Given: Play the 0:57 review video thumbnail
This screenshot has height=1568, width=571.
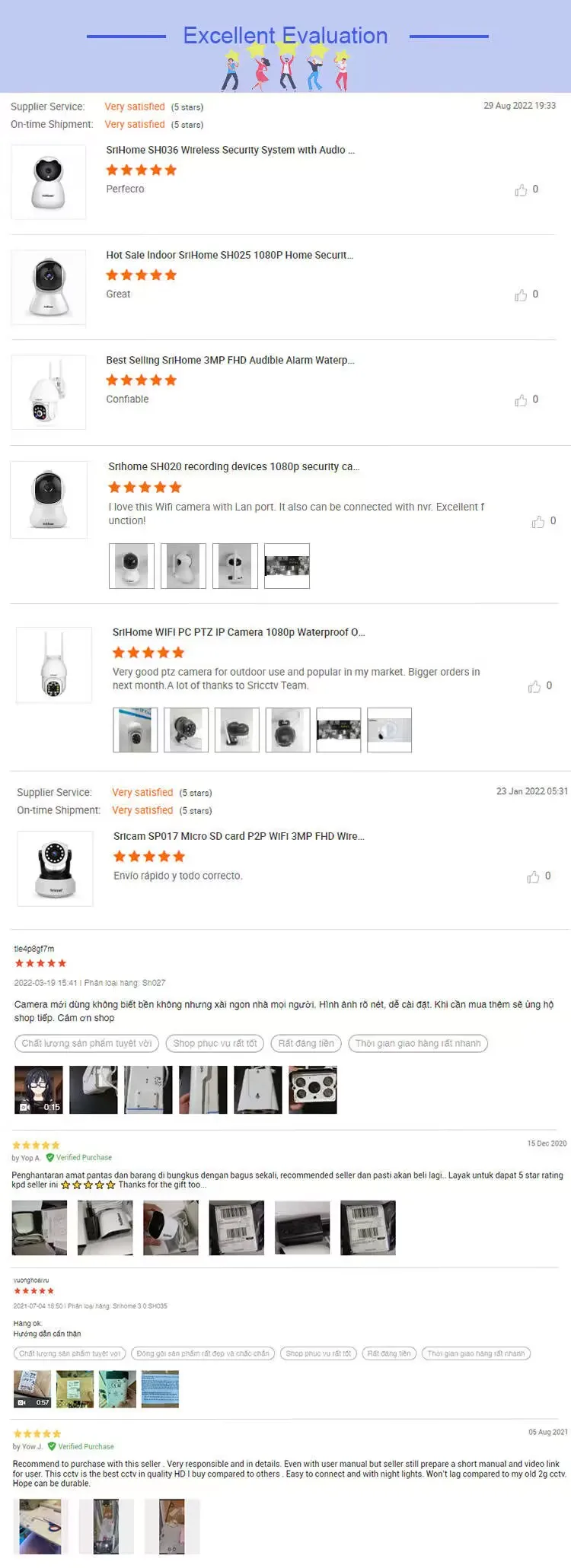Looking at the screenshot, I should tap(32, 1389).
